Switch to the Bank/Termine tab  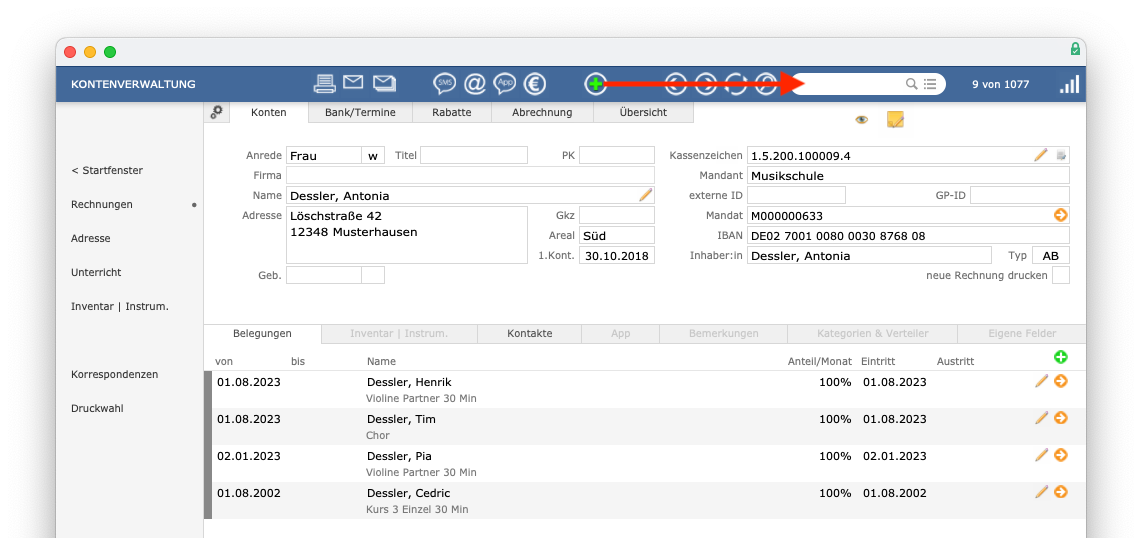tap(360, 112)
